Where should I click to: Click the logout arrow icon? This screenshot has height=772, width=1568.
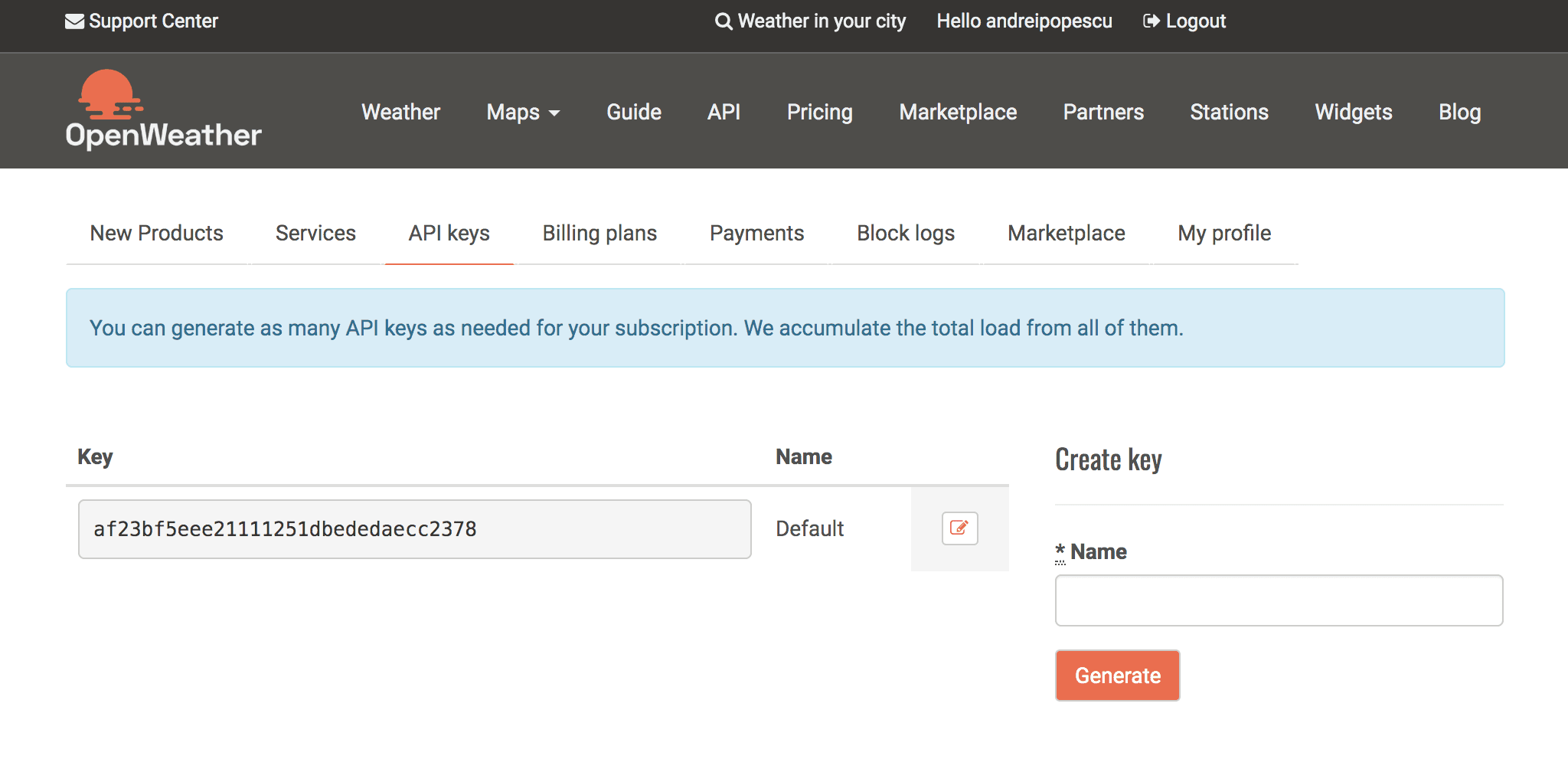pos(1151,21)
